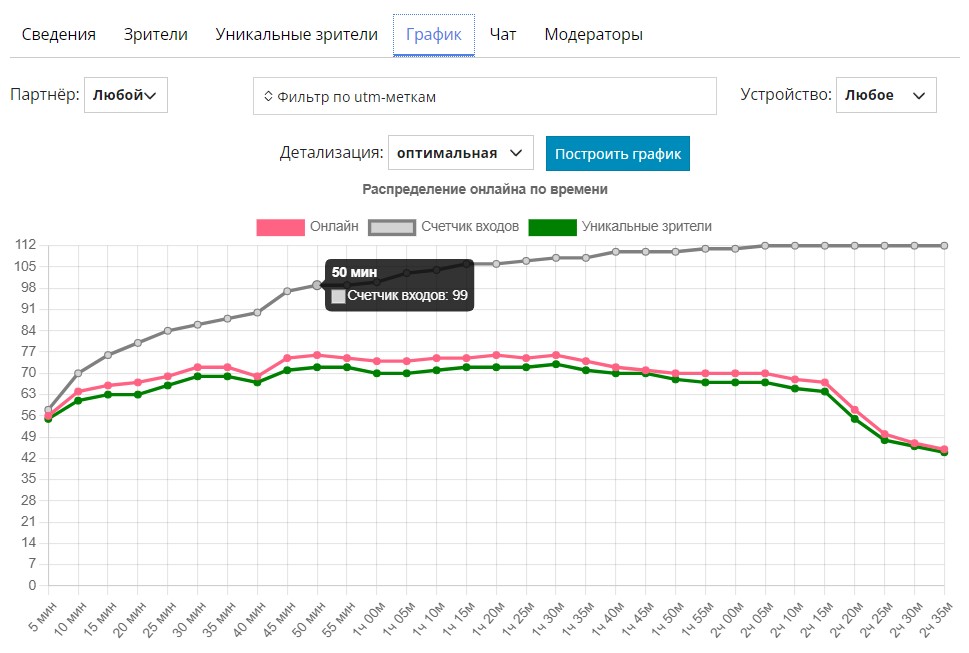969x653 pixels.
Task: Select the График tab
Action: (x=433, y=34)
